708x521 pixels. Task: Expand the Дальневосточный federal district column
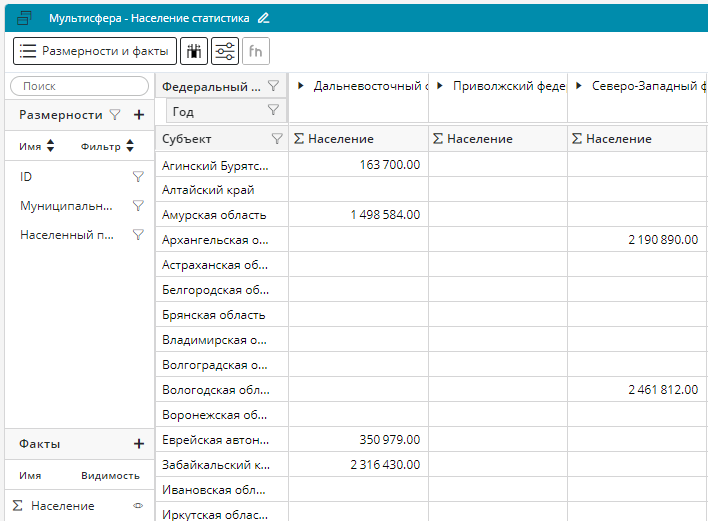301,87
